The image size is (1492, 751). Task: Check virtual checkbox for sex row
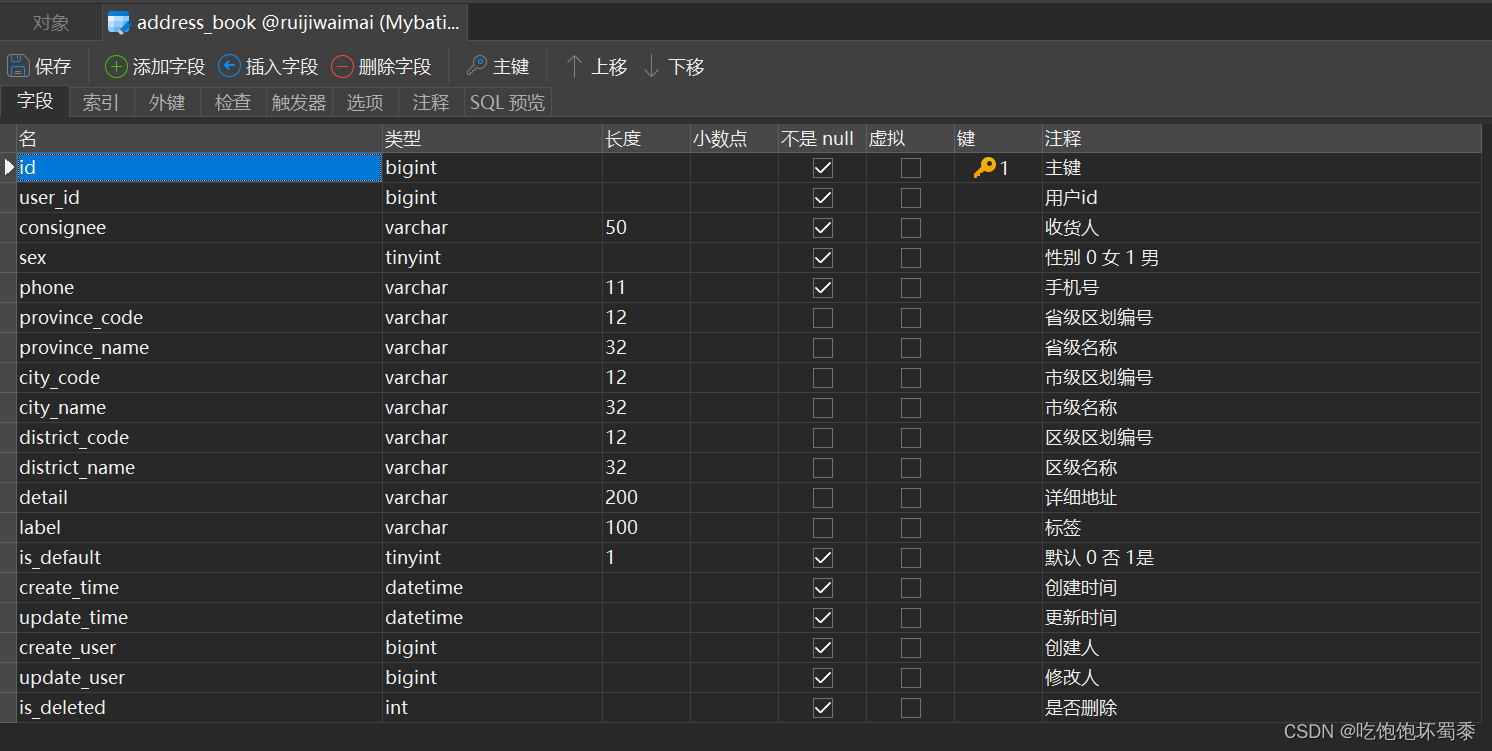point(911,258)
